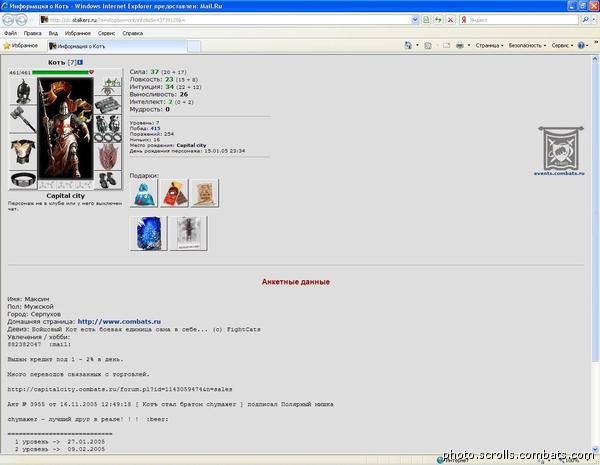Image resolution: width=600 pixels, height=465 pixels.
Task: Click the Back navigation button
Action: coord(8,20)
